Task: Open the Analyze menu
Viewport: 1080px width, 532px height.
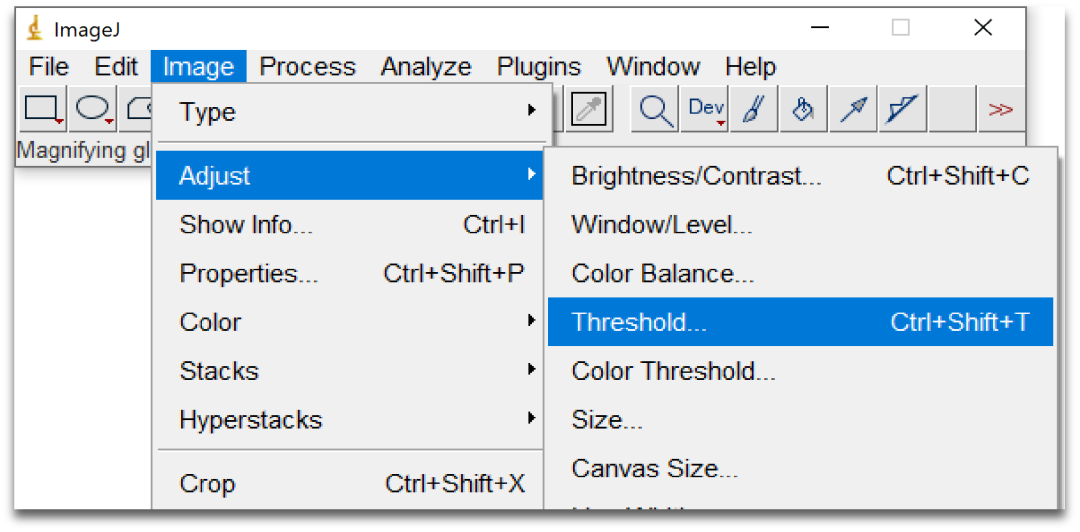Action: (x=426, y=67)
